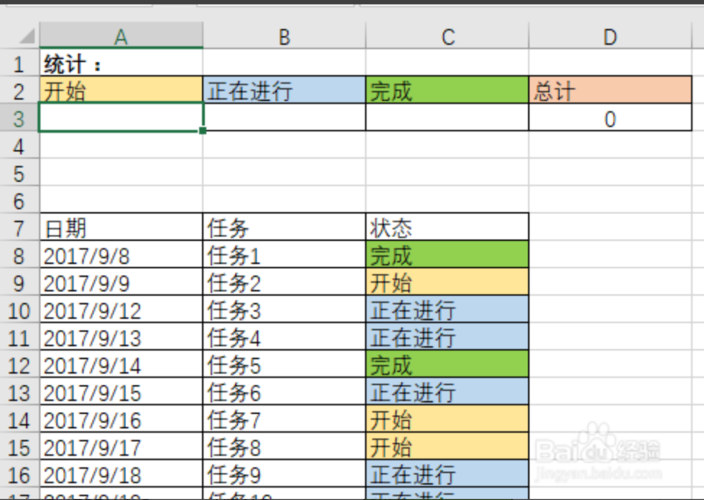The width and height of the screenshot is (704, 500).
Task: Click status '正在进行' for 任务9
Action: pos(448,474)
